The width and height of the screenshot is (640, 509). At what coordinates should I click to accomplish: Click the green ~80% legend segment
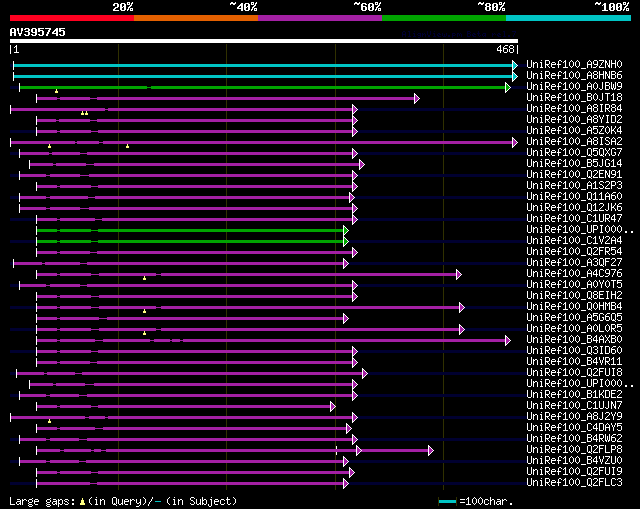[x=444, y=18]
